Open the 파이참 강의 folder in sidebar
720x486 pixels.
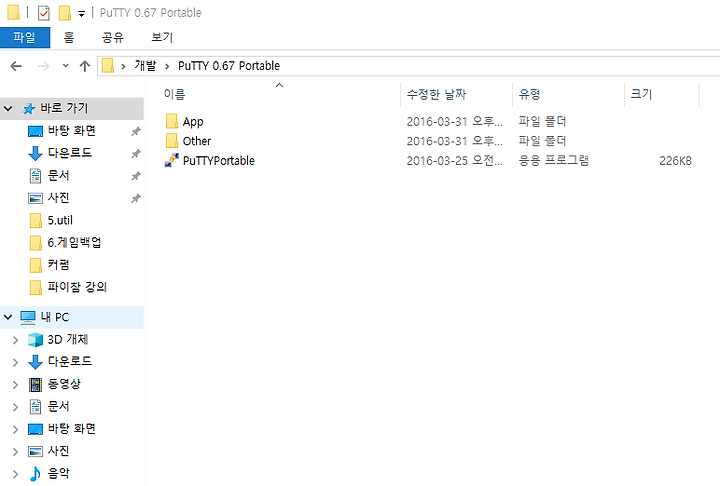[x=77, y=288]
